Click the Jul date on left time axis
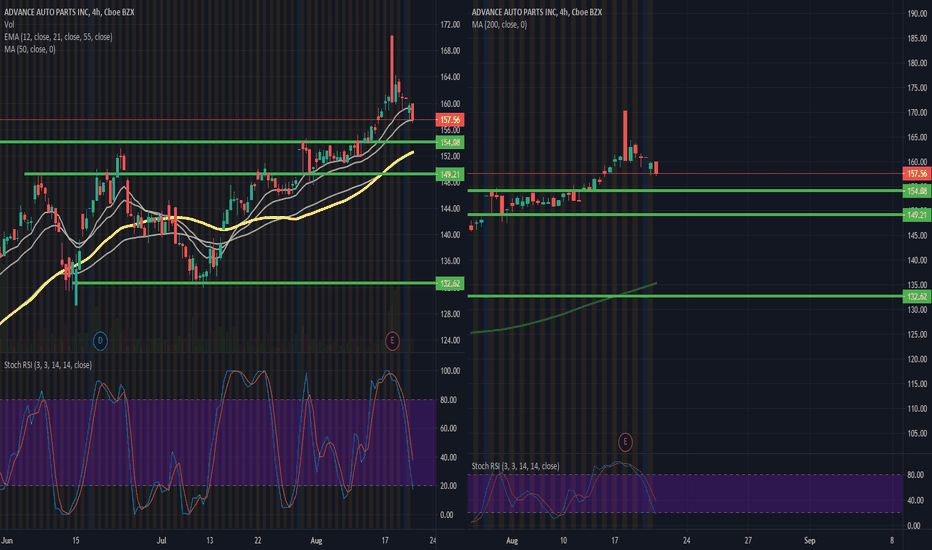Image resolution: width=932 pixels, height=550 pixels. click(162, 540)
